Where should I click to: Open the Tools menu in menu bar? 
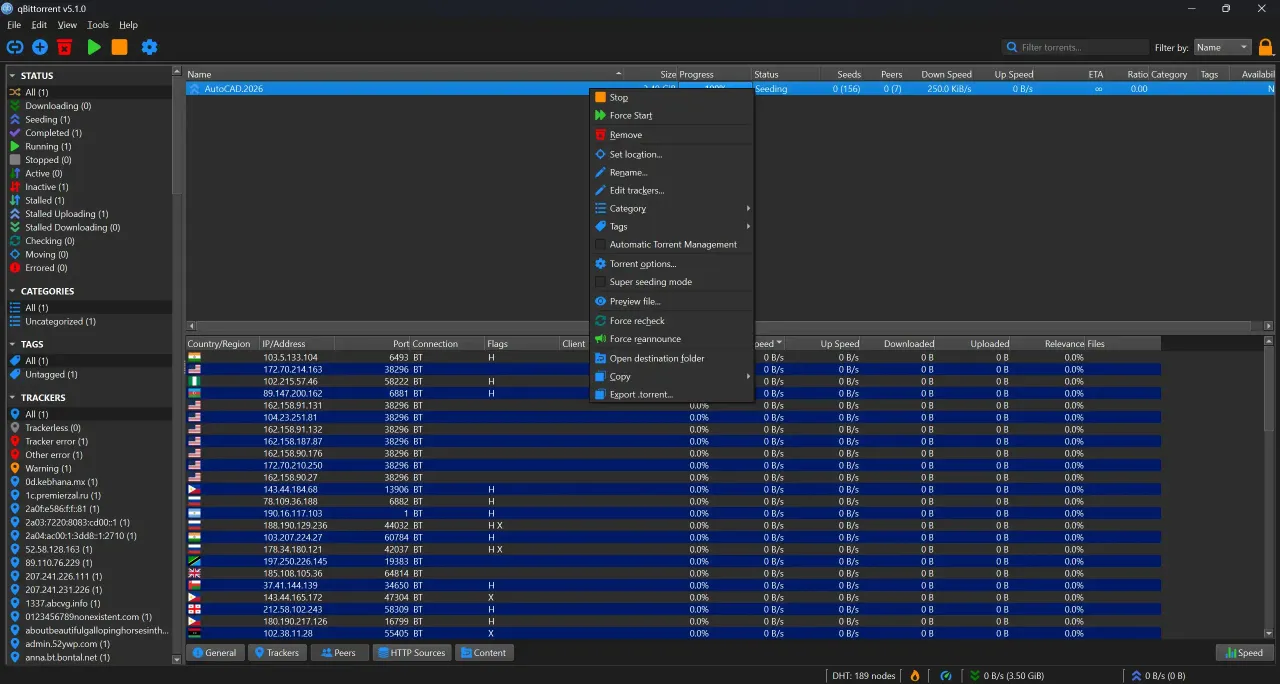pyautogui.click(x=98, y=25)
